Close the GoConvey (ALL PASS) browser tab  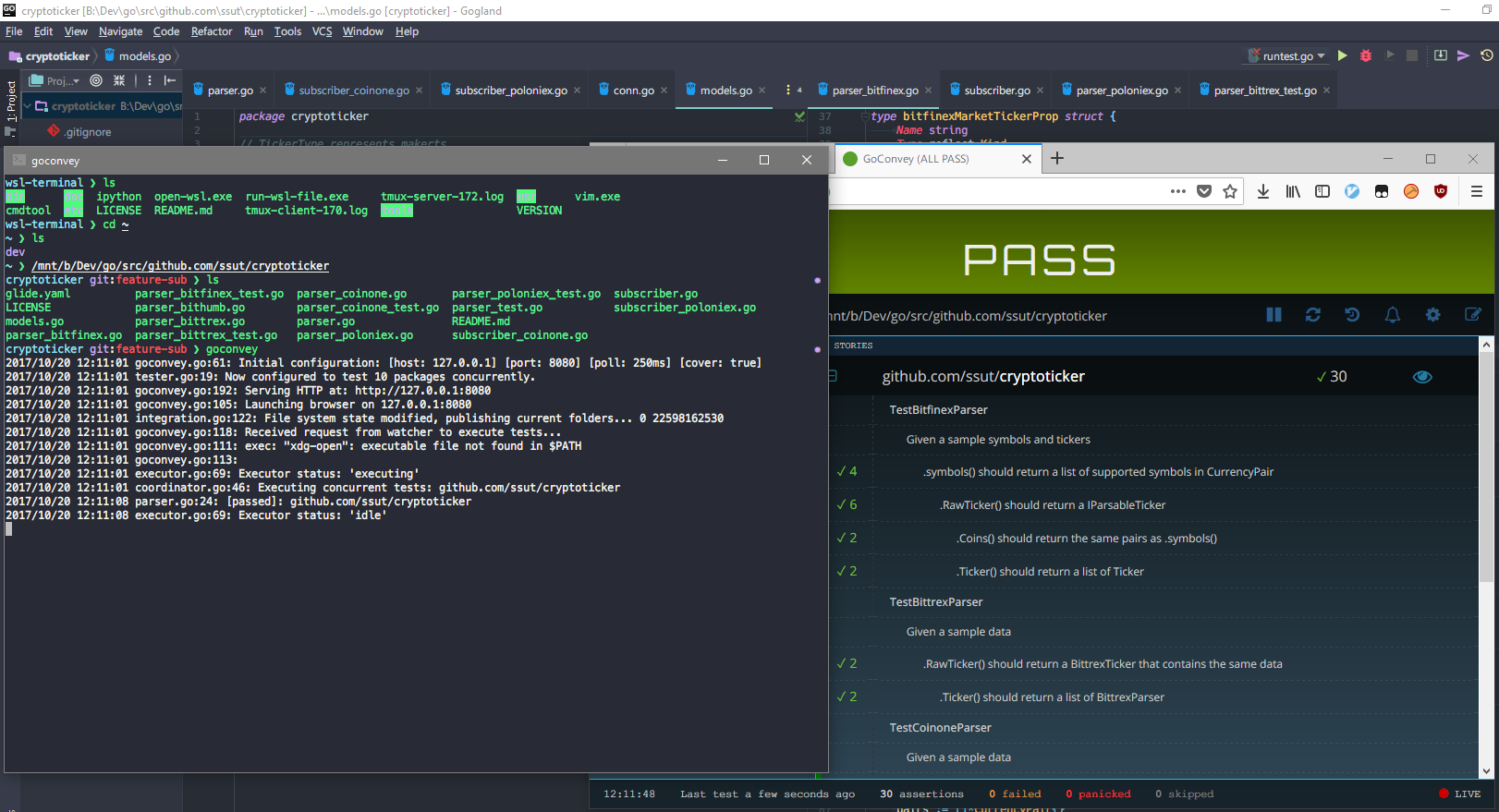(x=1026, y=159)
